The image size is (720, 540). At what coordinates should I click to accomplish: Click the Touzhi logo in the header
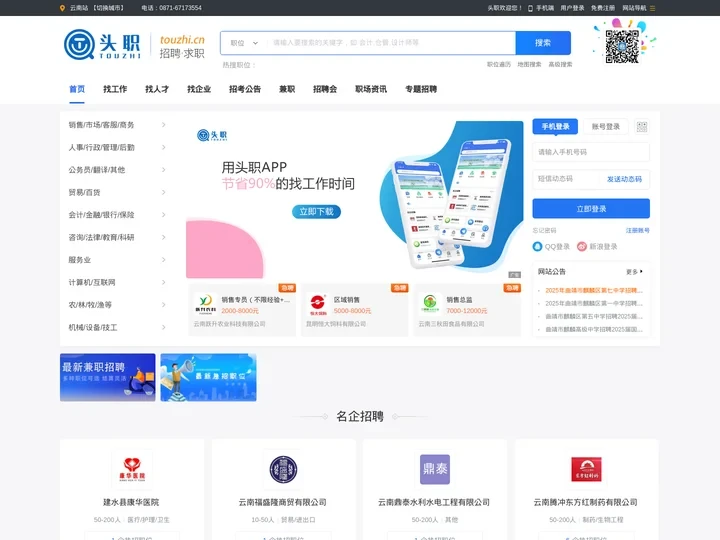click(x=102, y=45)
